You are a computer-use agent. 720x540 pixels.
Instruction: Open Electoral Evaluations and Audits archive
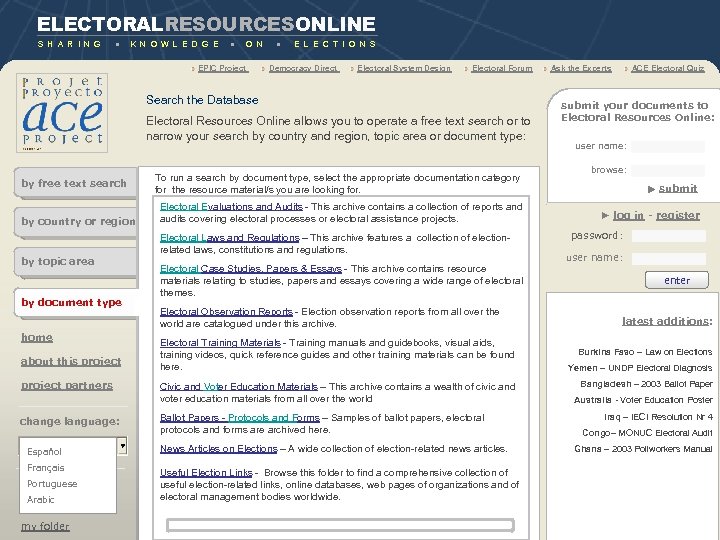(x=231, y=207)
